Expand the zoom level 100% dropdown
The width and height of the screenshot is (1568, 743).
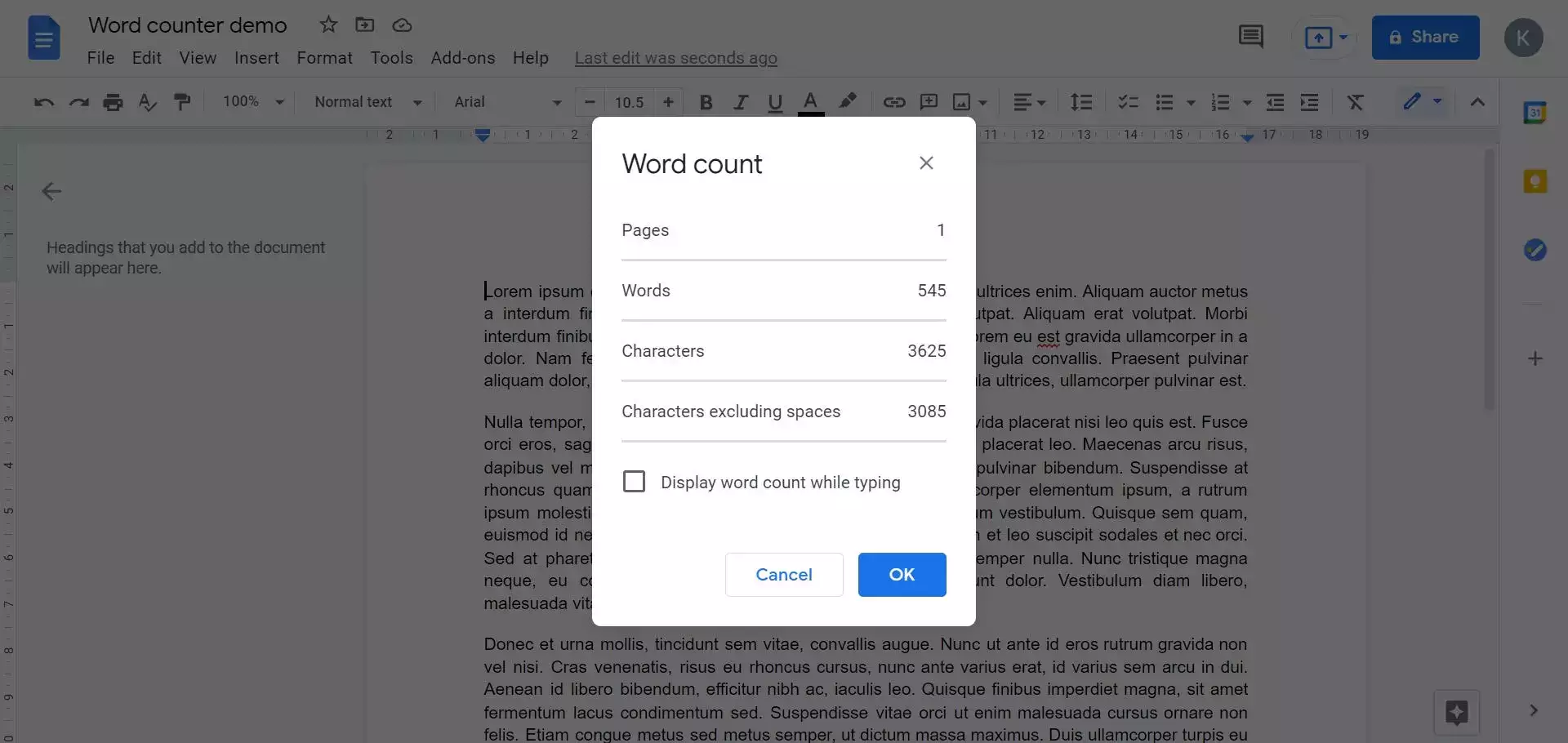tap(253, 102)
